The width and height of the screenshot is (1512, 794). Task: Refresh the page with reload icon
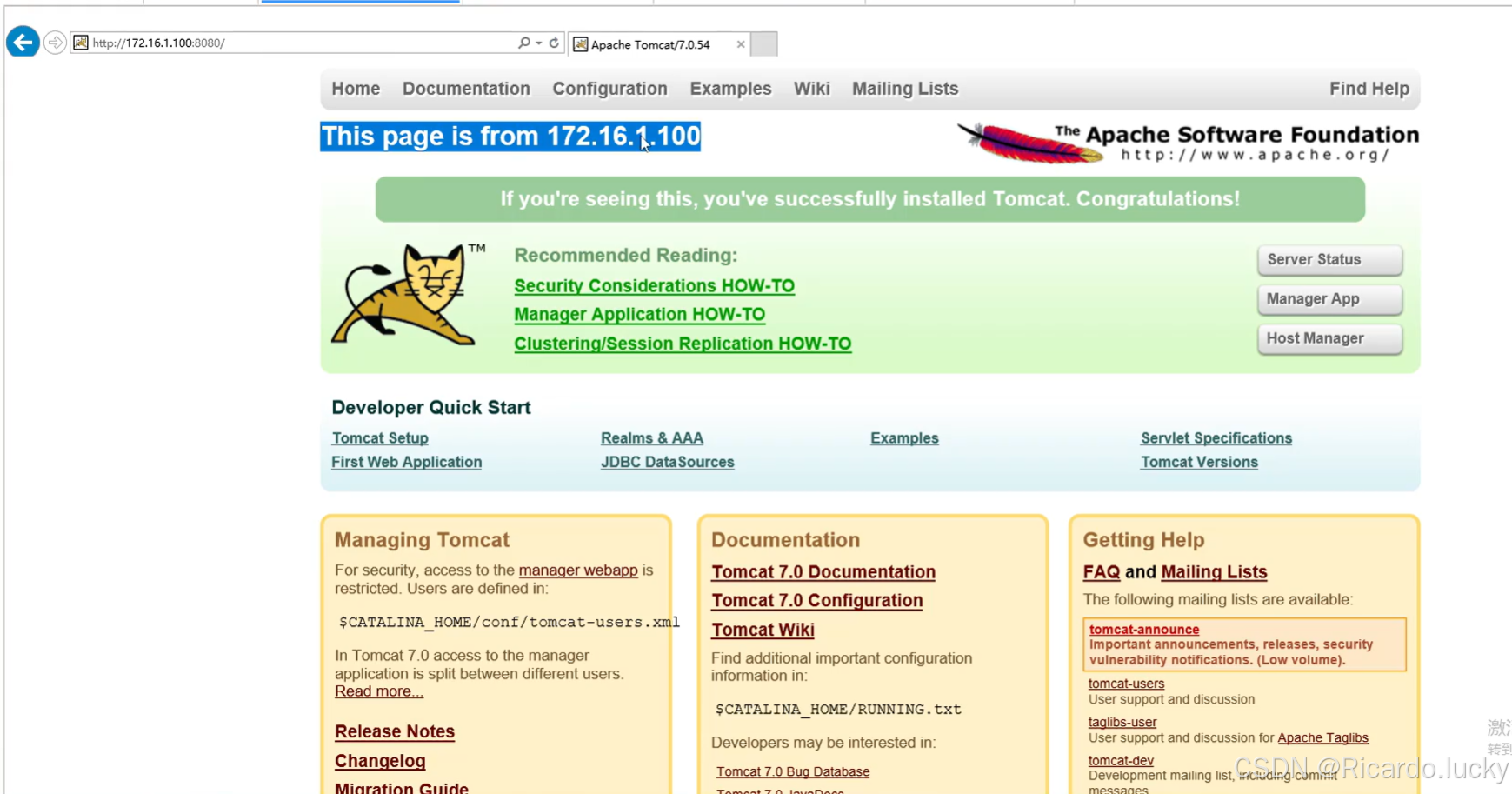(554, 43)
